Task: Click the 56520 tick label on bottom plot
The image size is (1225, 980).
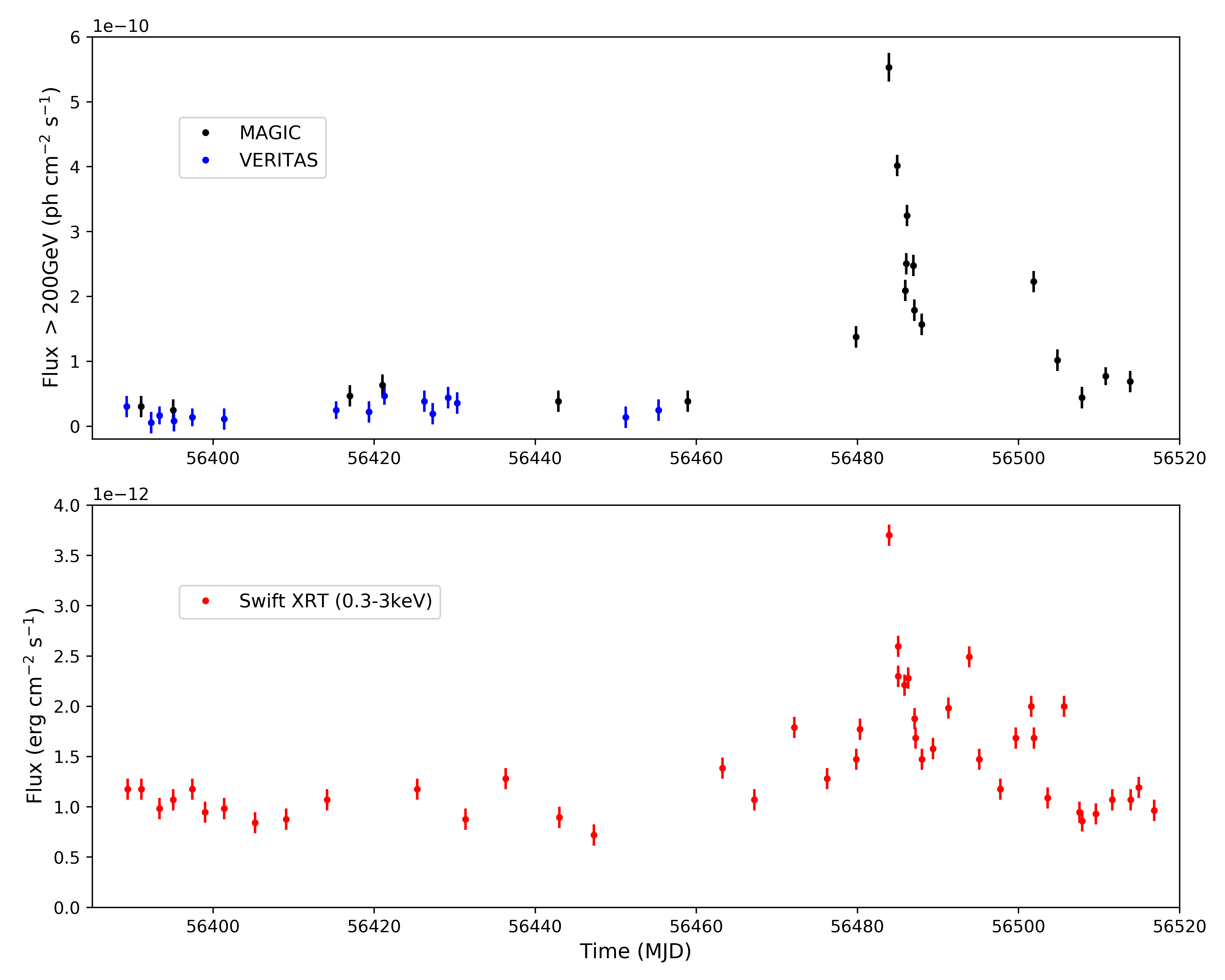Action: tap(1179, 927)
